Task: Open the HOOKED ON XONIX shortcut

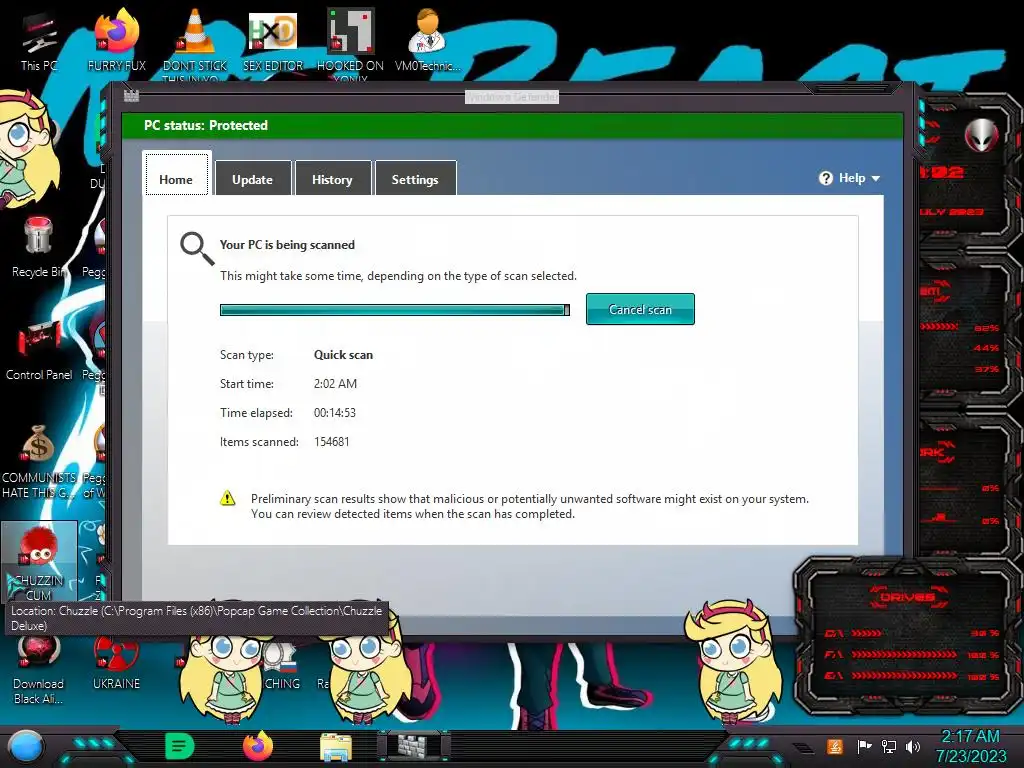Action: (x=350, y=44)
